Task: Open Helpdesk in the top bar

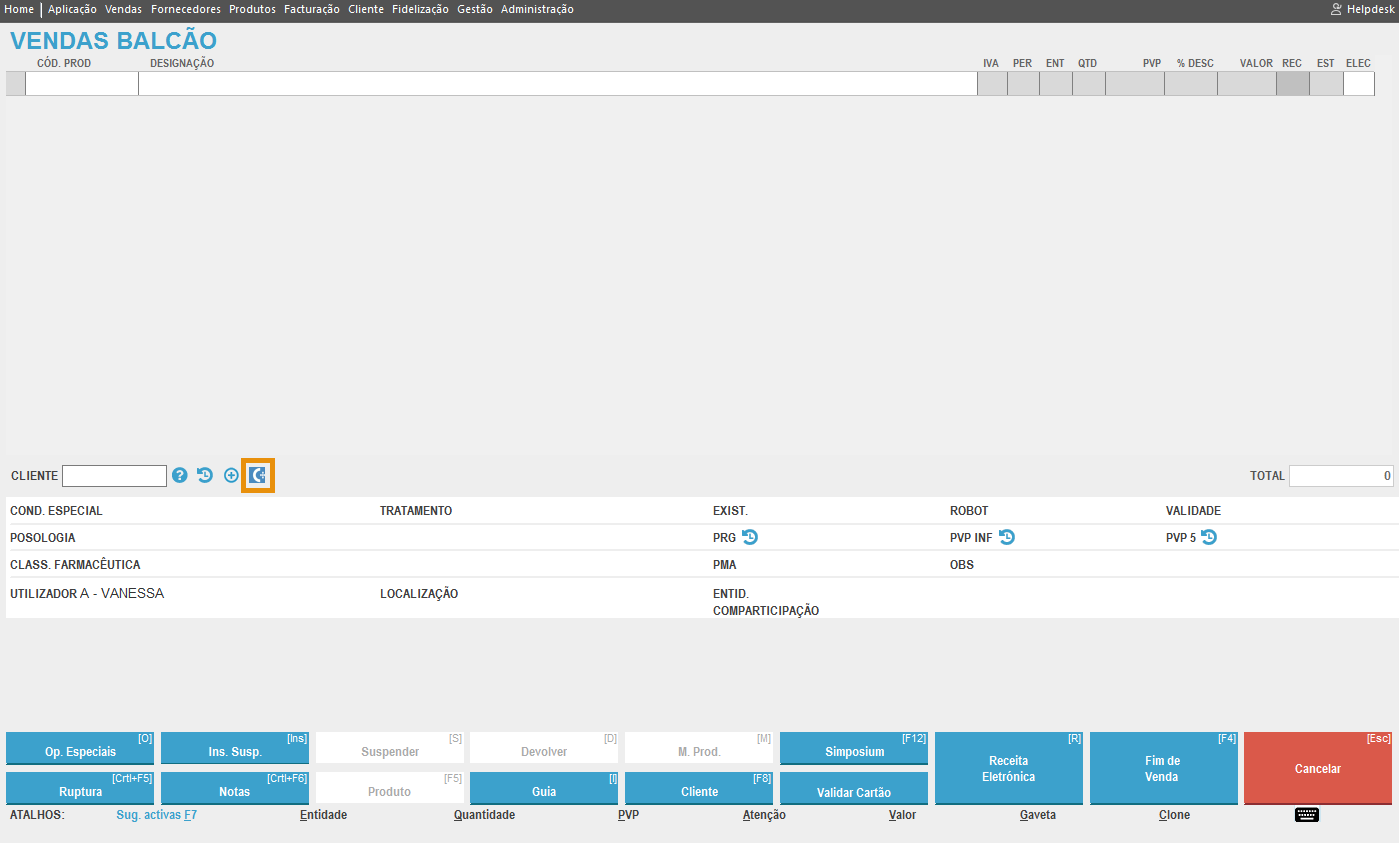Action: tap(1361, 9)
